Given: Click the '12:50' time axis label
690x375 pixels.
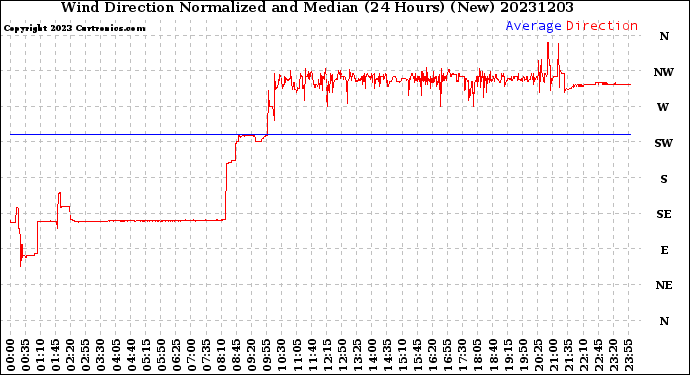Looking at the screenshot, I should (342, 355).
